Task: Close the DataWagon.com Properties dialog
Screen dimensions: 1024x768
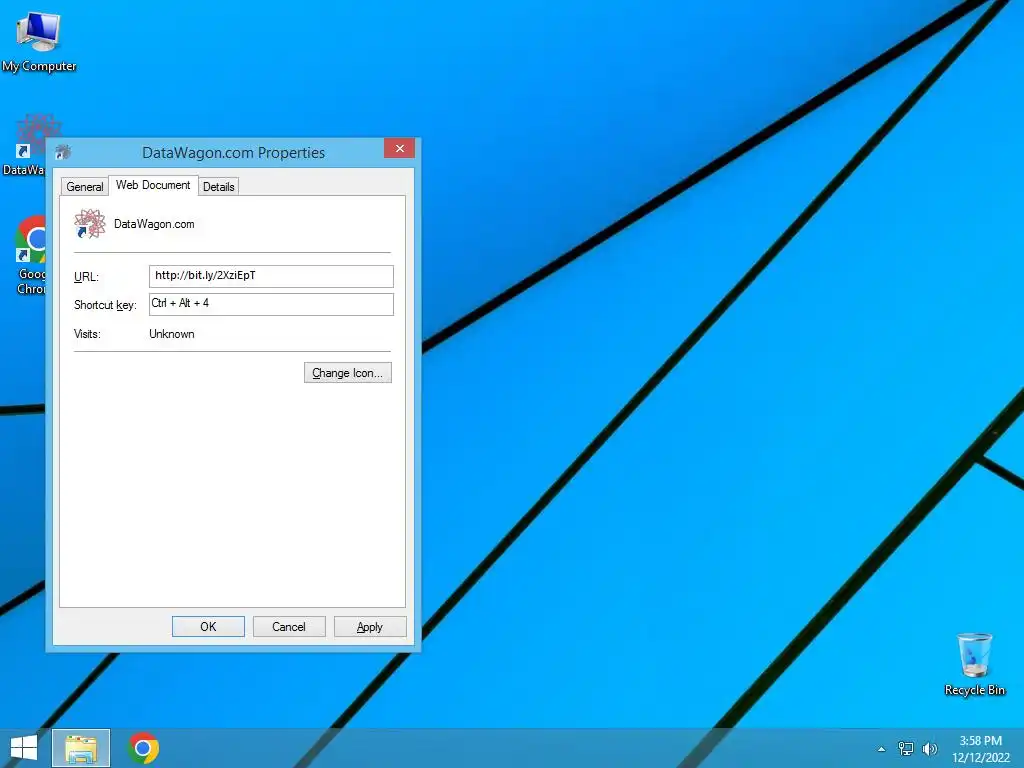Action: [400, 148]
